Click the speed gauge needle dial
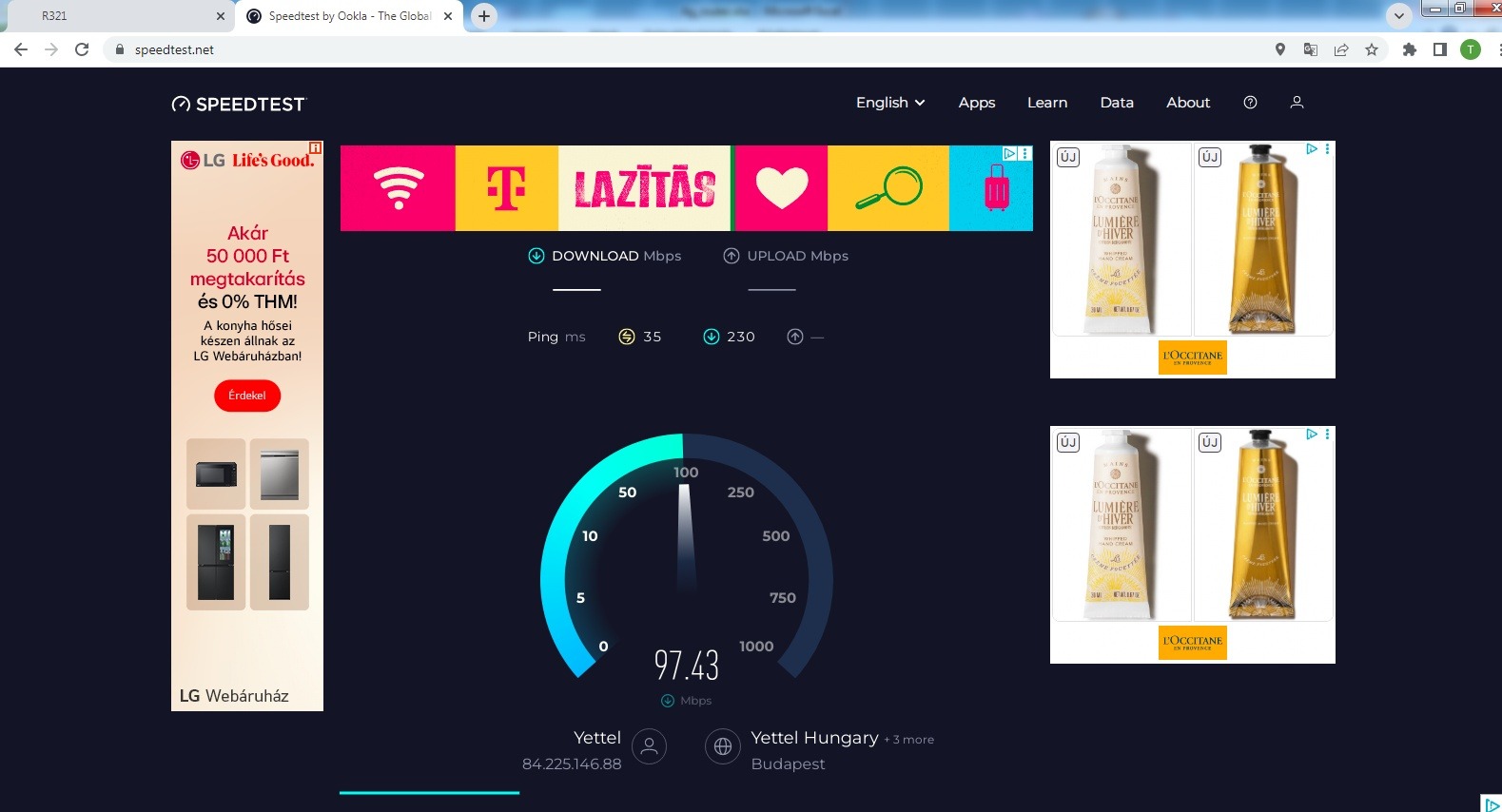Screen dimensions: 1502x812 click(686, 540)
